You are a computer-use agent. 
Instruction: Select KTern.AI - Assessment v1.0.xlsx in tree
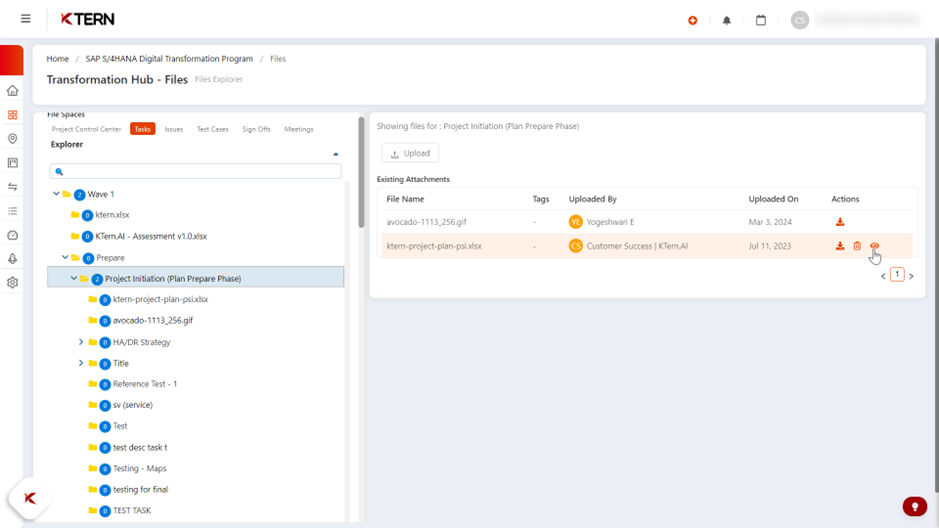[151, 236]
